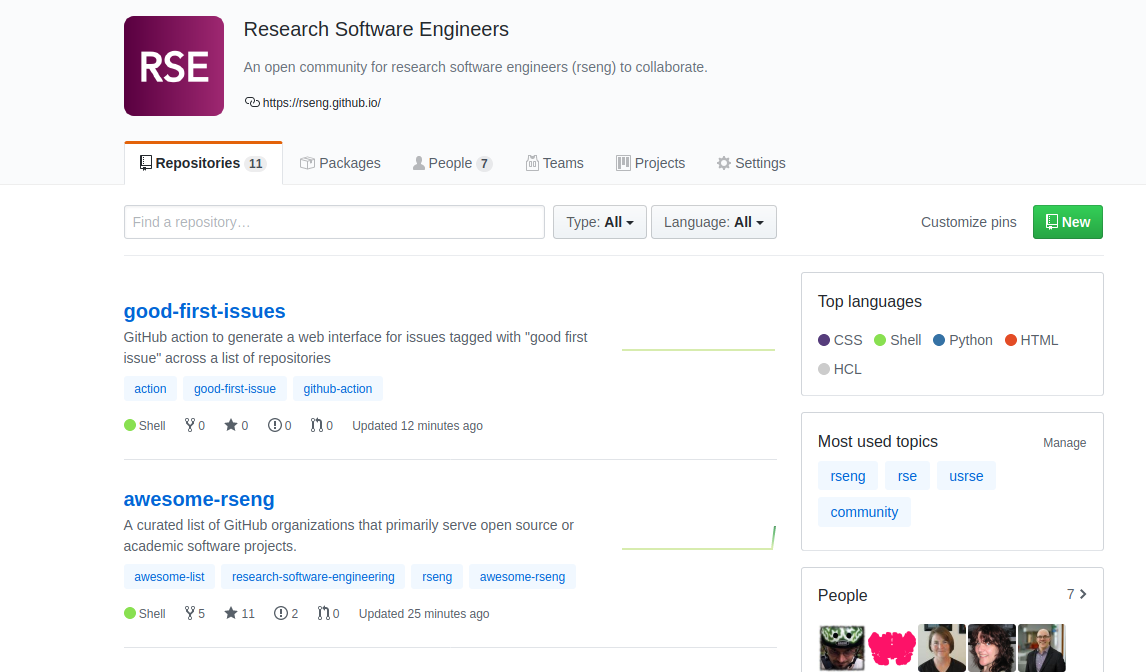Expand the Type: All dropdown
1146x672 pixels.
click(599, 222)
